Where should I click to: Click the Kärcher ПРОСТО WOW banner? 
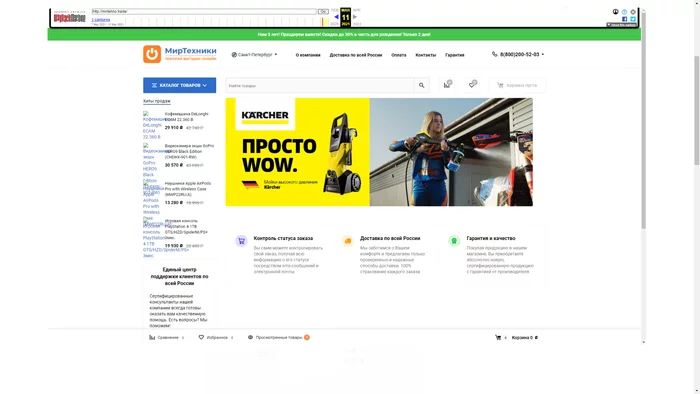379,152
